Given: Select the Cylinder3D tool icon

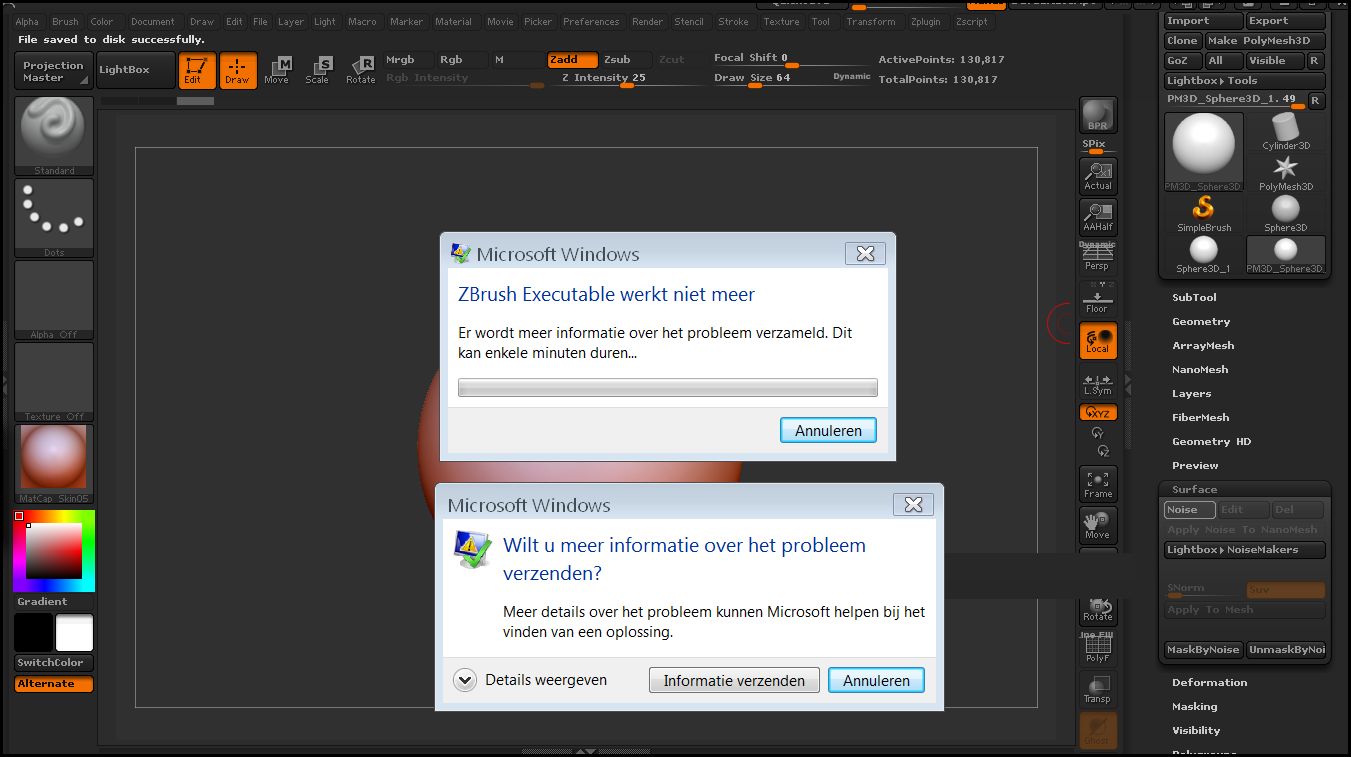Looking at the screenshot, I should click(x=1286, y=132).
